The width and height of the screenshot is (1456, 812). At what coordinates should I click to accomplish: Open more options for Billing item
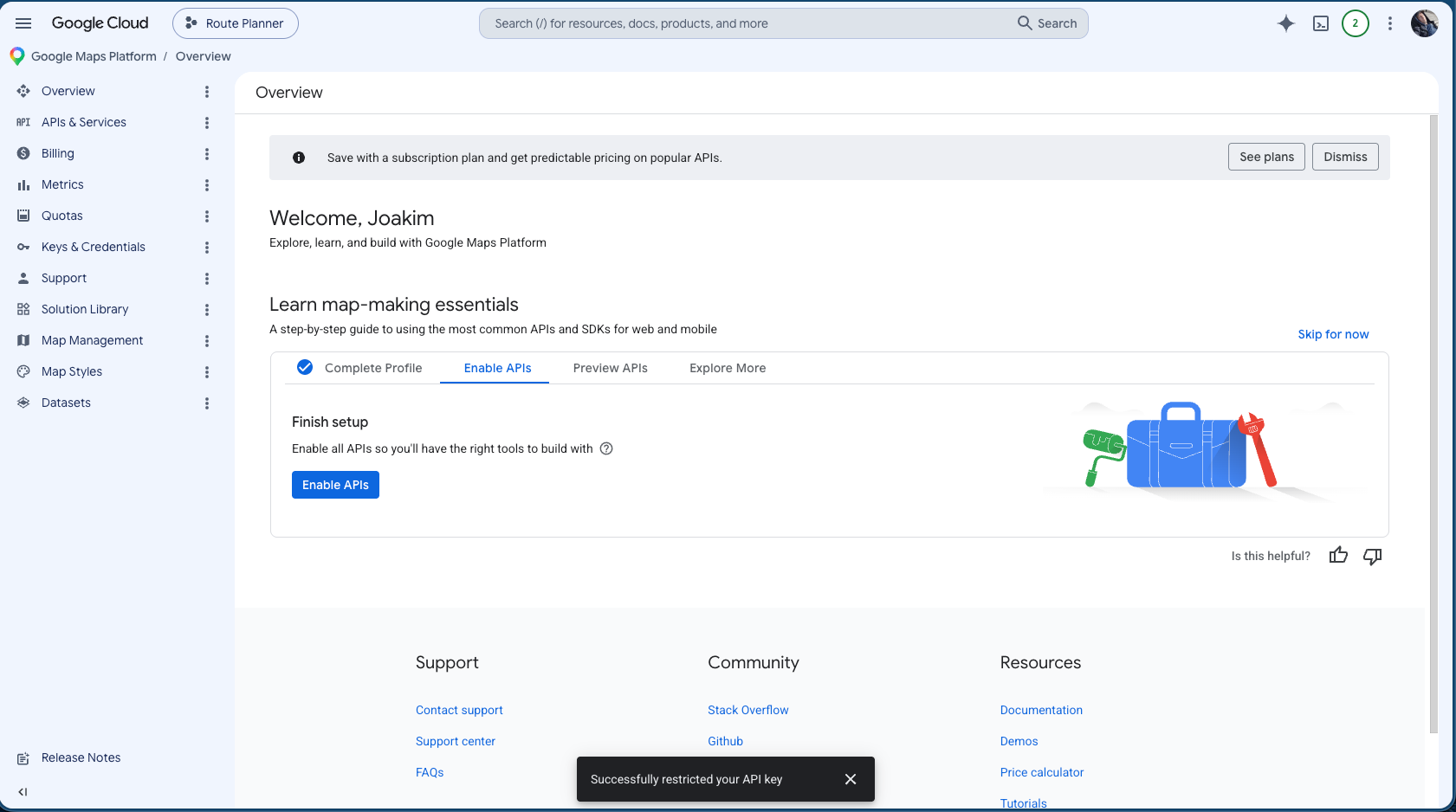[x=207, y=154]
